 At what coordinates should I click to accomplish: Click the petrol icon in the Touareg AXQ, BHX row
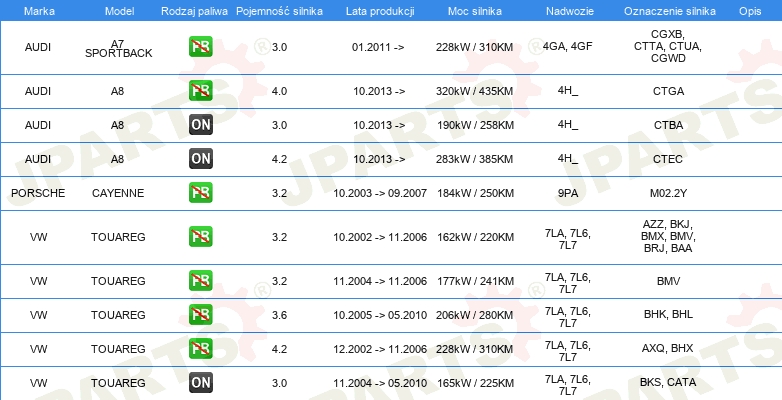pos(200,348)
